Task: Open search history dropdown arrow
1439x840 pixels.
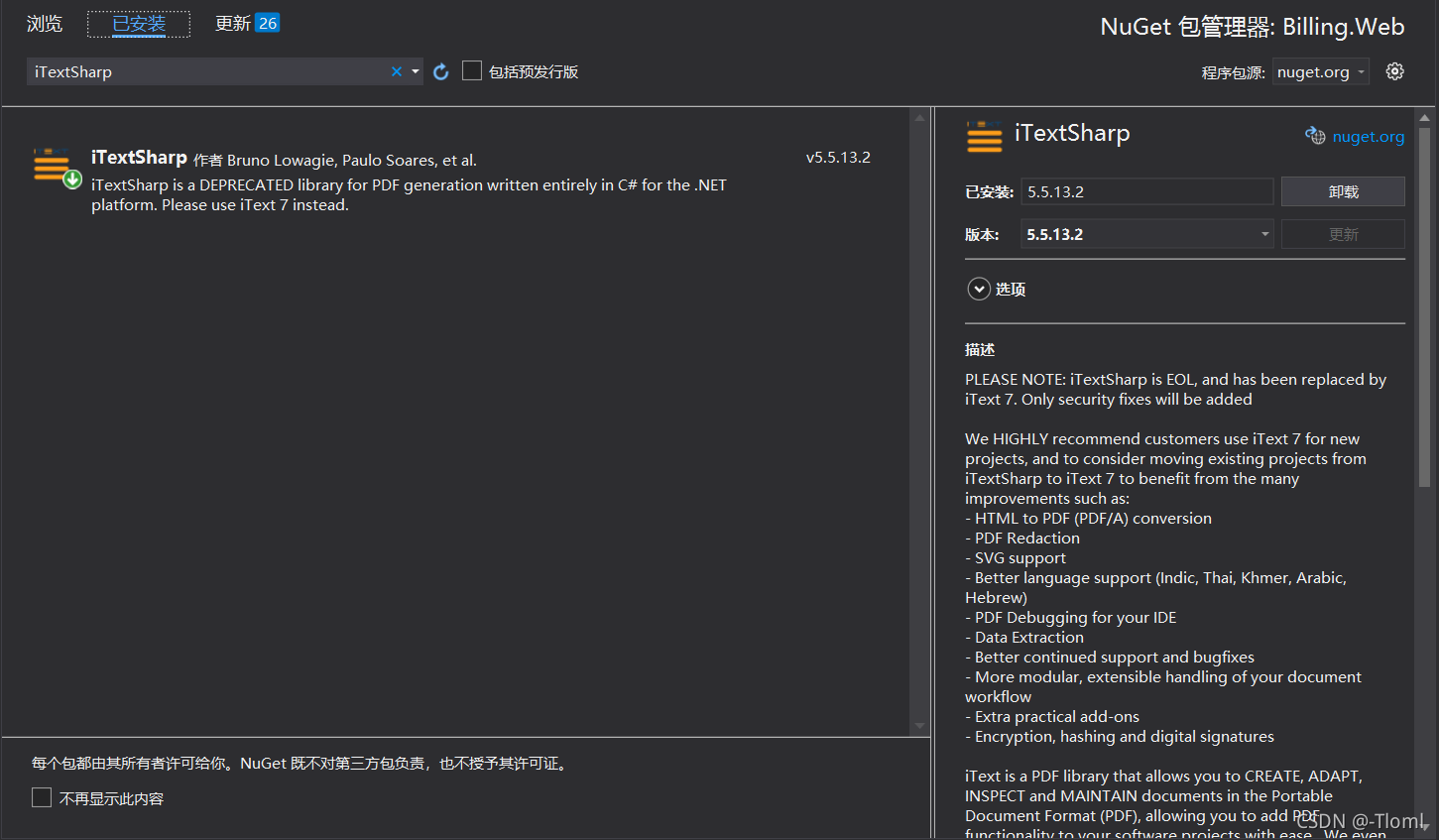Action: (x=416, y=71)
